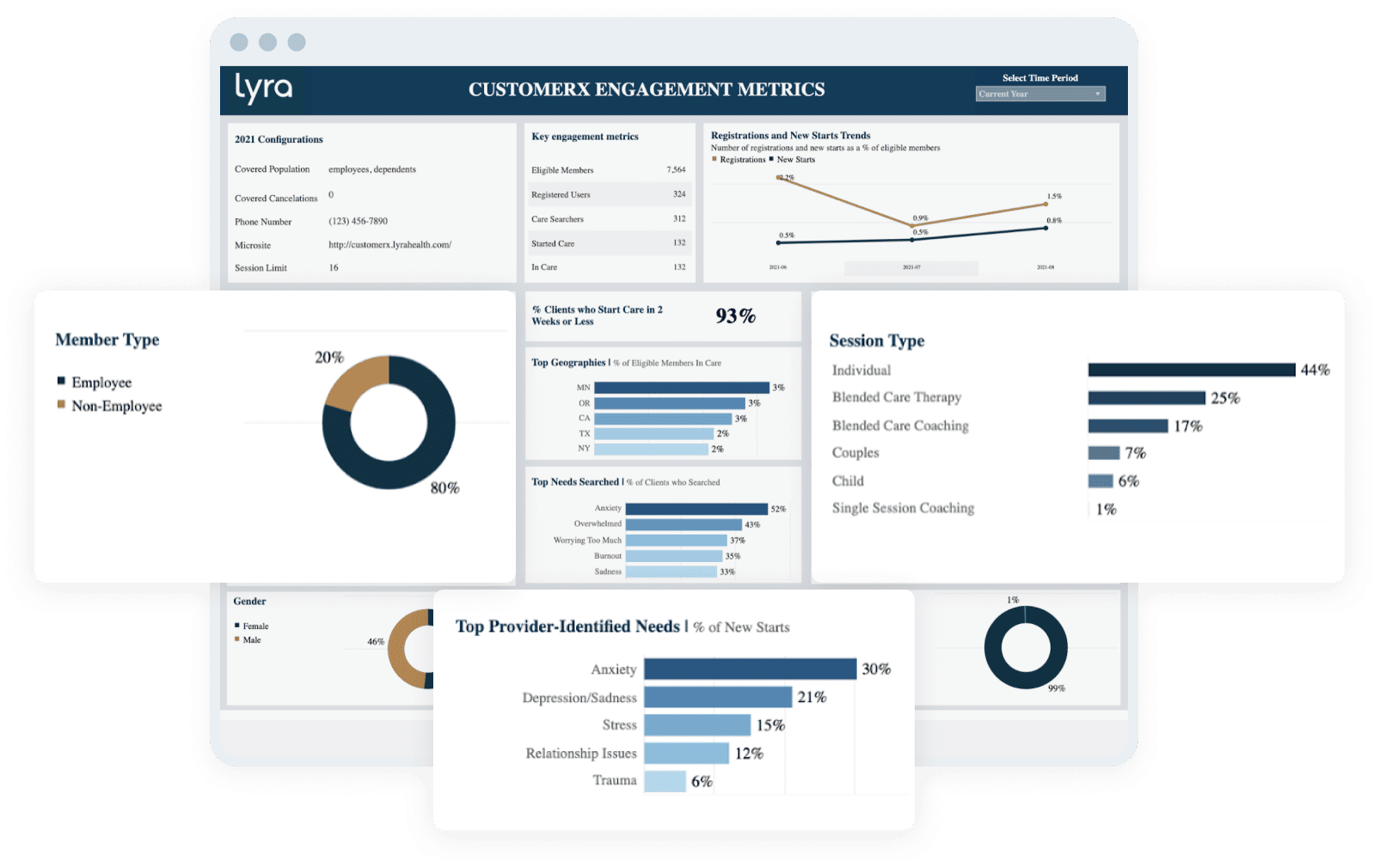The height and width of the screenshot is (868, 1379).
Task: Open the Current Year time period dropdown
Action: point(1039,94)
